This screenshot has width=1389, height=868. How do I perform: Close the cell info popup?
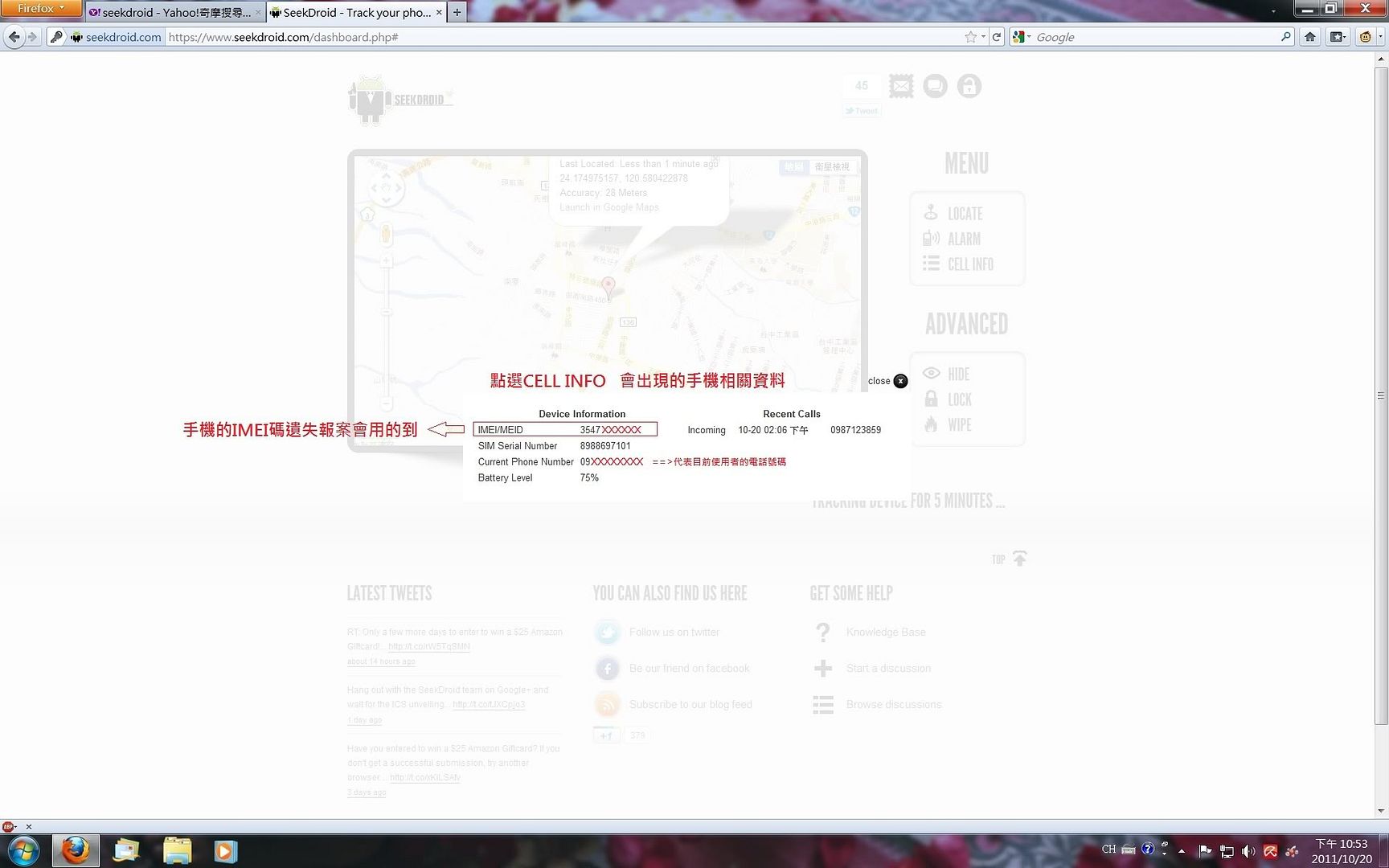[900, 381]
